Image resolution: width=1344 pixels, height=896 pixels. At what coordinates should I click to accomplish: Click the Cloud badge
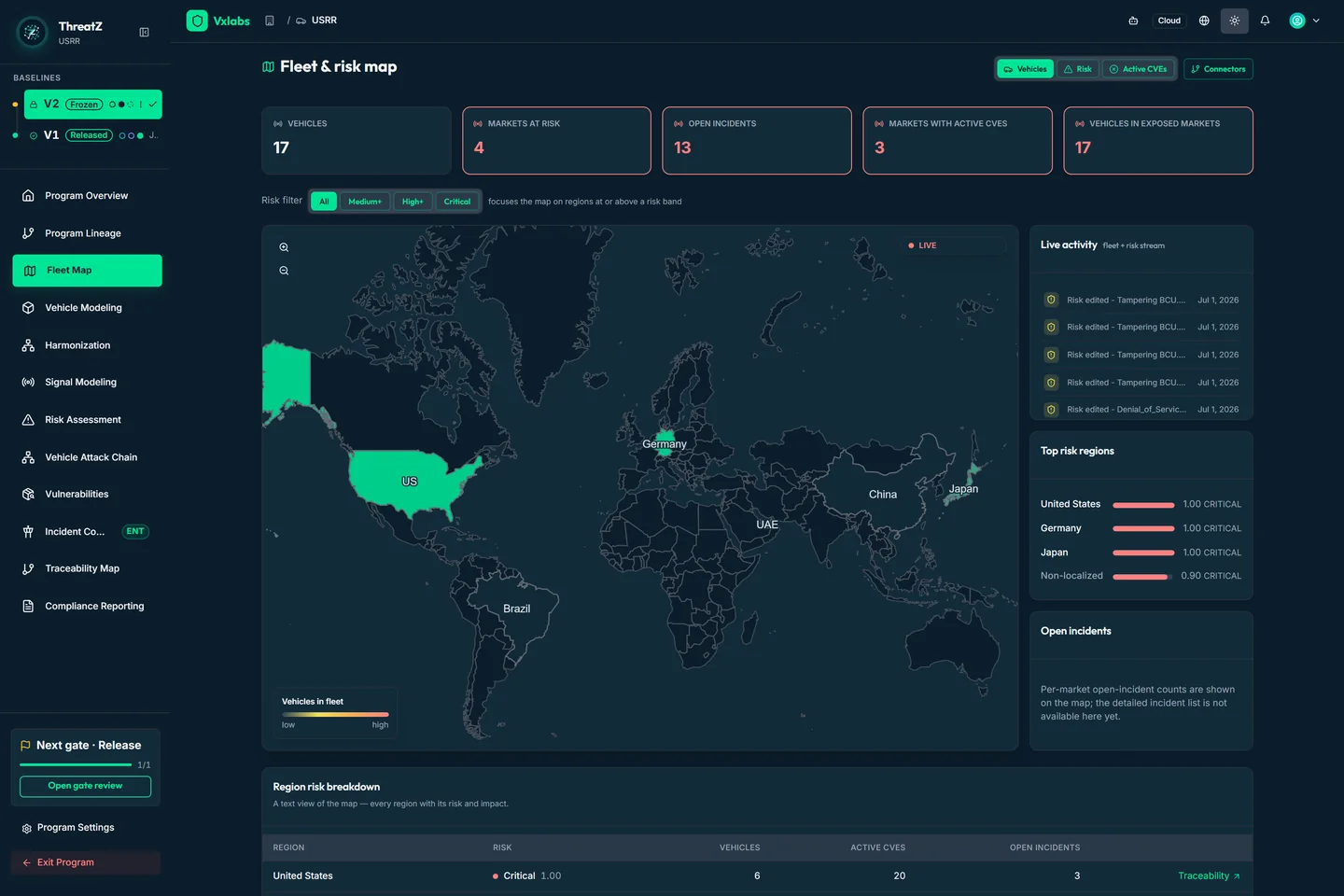tap(1169, 21)
